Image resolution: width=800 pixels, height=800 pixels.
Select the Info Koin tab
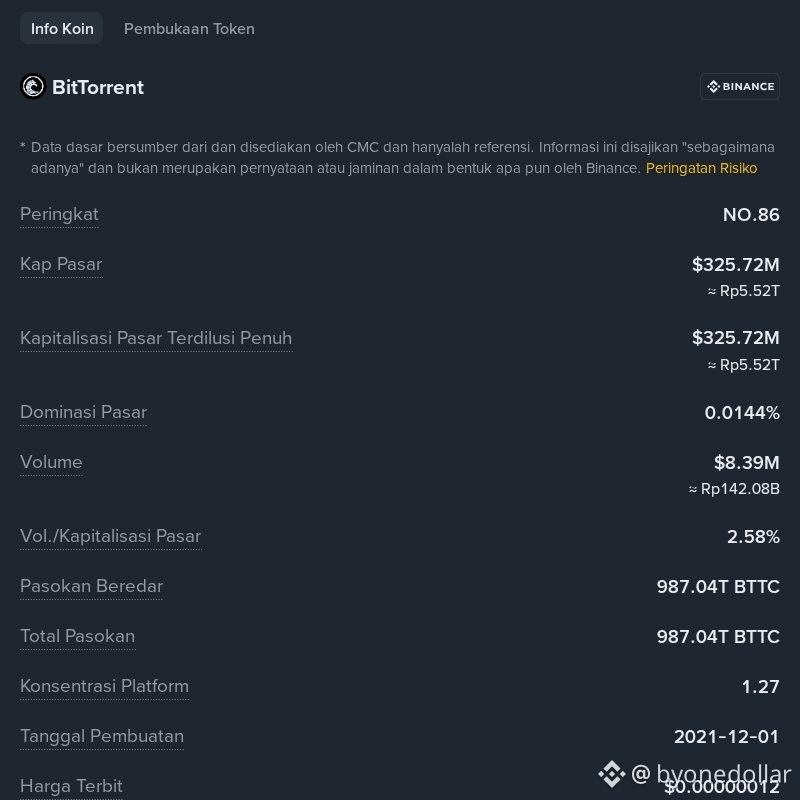click(x=62, y=29)
